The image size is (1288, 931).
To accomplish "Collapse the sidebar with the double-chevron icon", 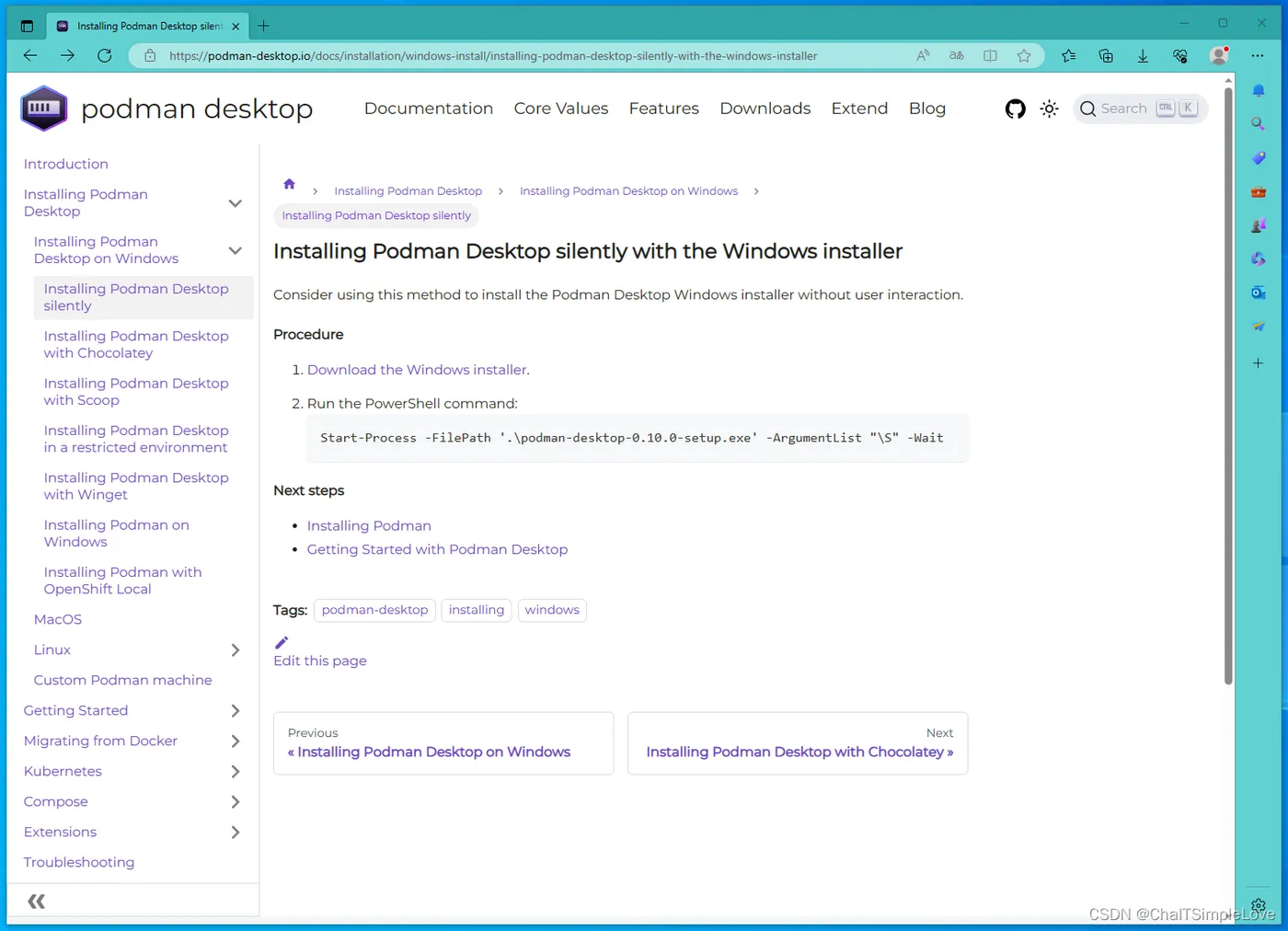I will pos(37,902).
